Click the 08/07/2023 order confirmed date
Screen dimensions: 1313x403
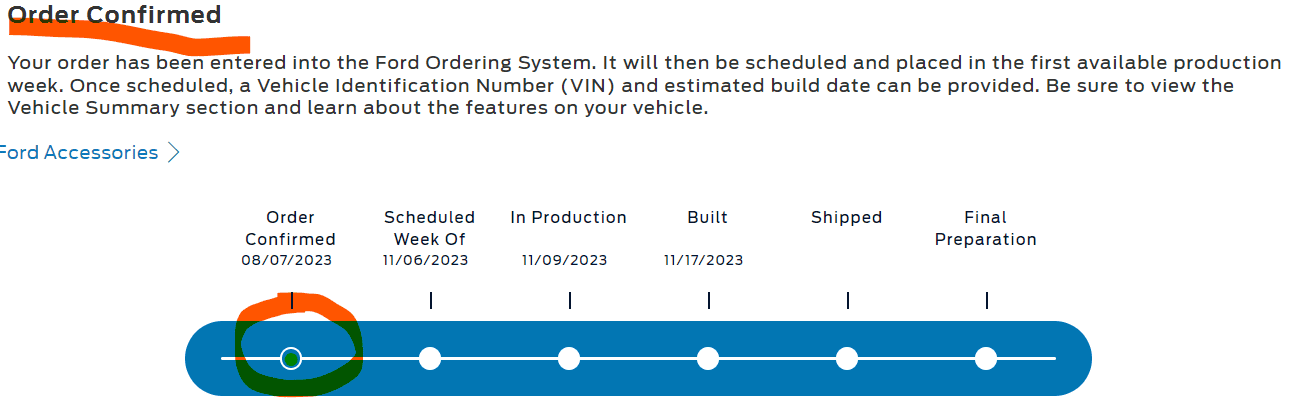(x=286, y=260)
